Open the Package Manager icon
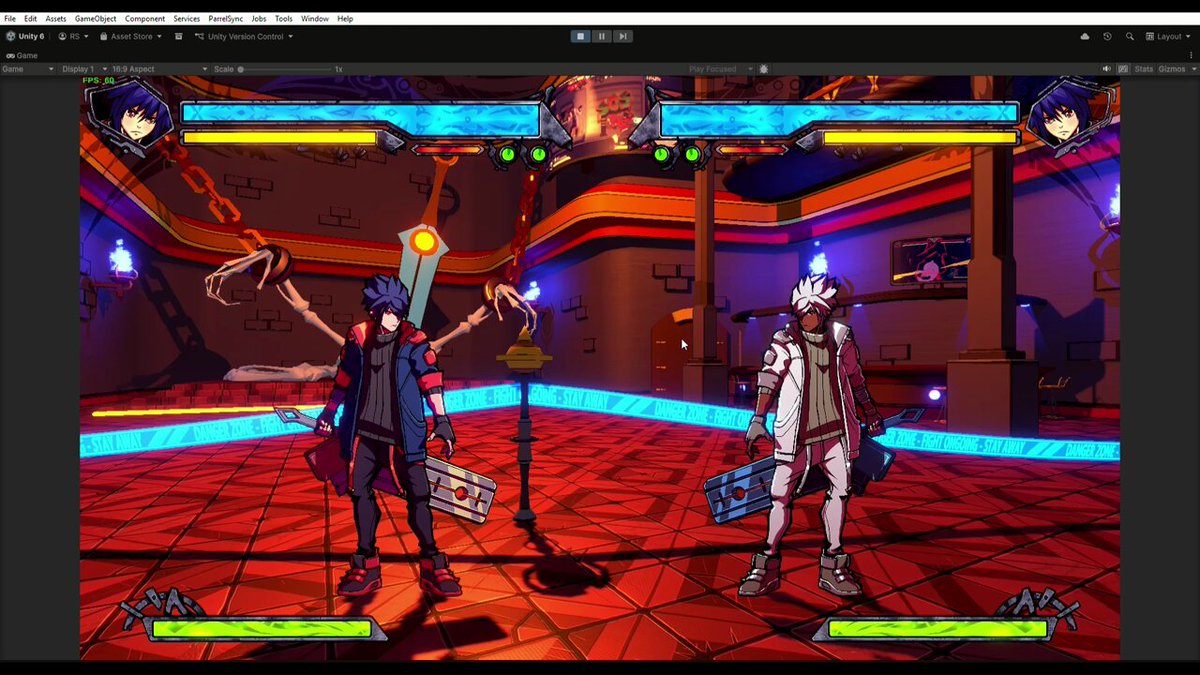Image resolution: width=1200 pixels, height=675 pixels. click(x=179, y=36)
